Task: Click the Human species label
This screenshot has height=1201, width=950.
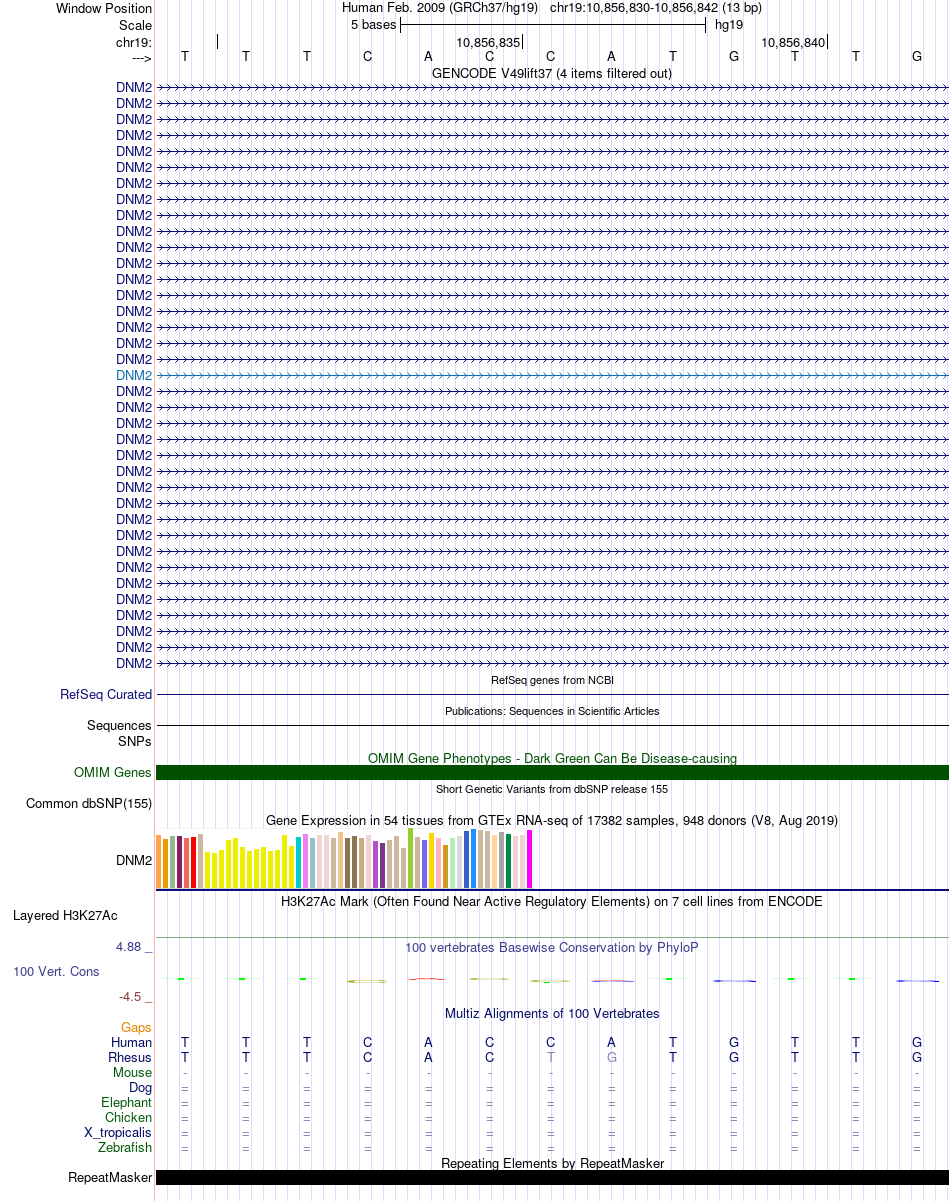Action: click(132, 1042)
